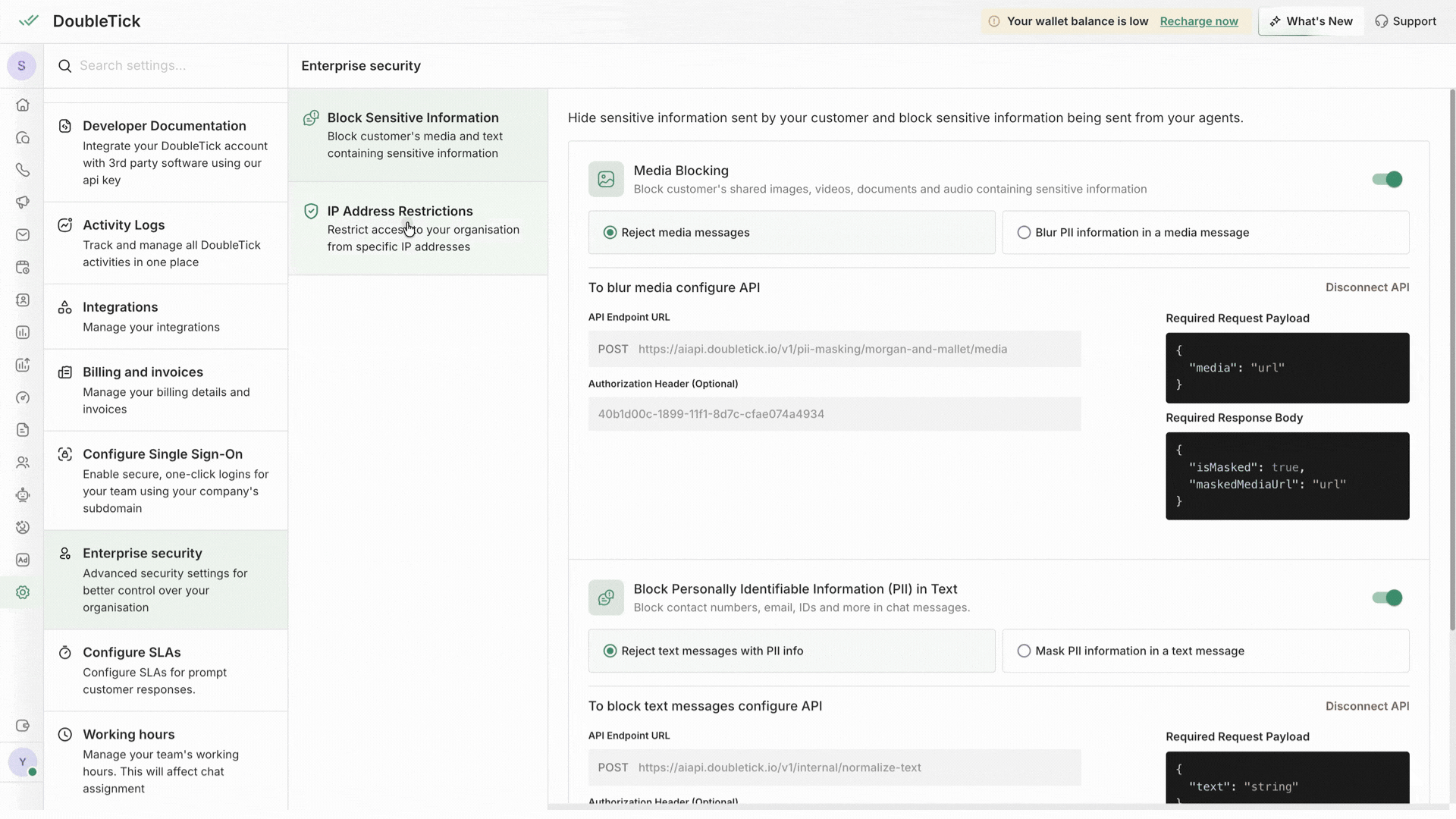1456x819 pixels.
Task: Click the phone calls sidebar icon
Action: pos(23,170)
